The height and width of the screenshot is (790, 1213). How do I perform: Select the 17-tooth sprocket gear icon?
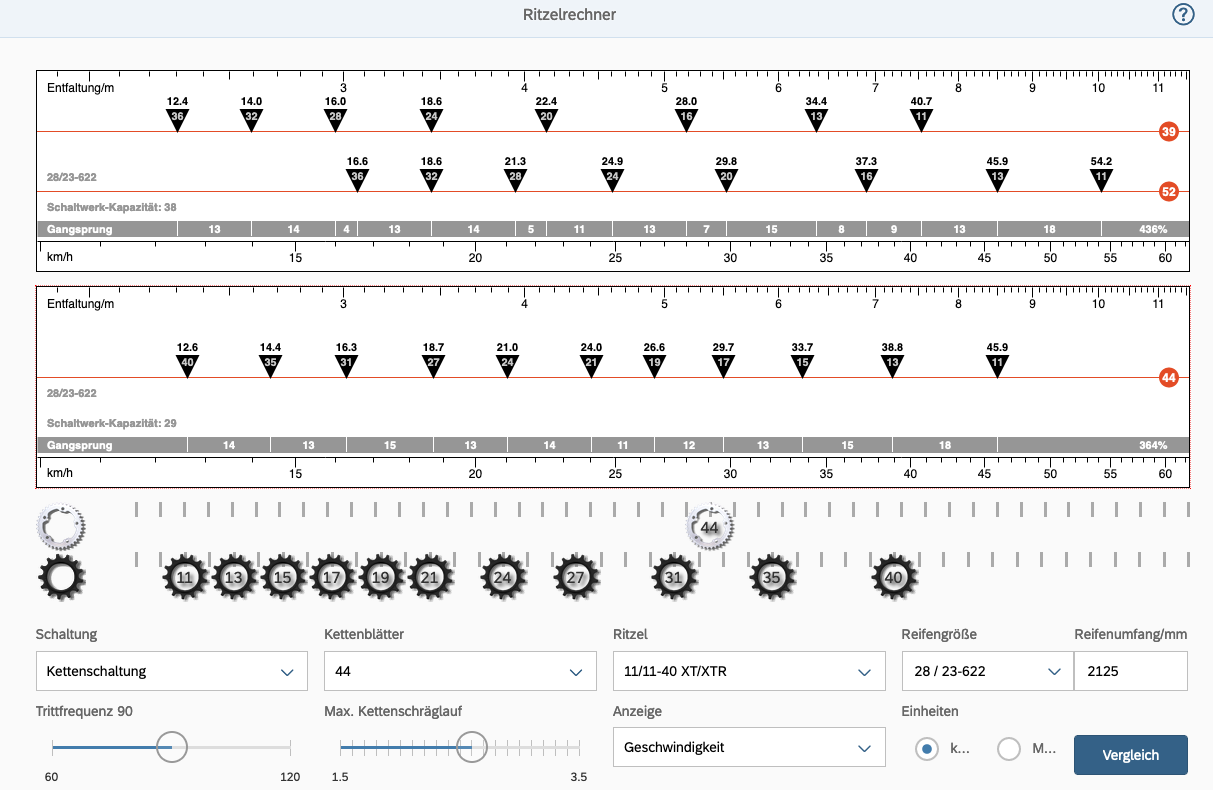(x=333, y=578)
